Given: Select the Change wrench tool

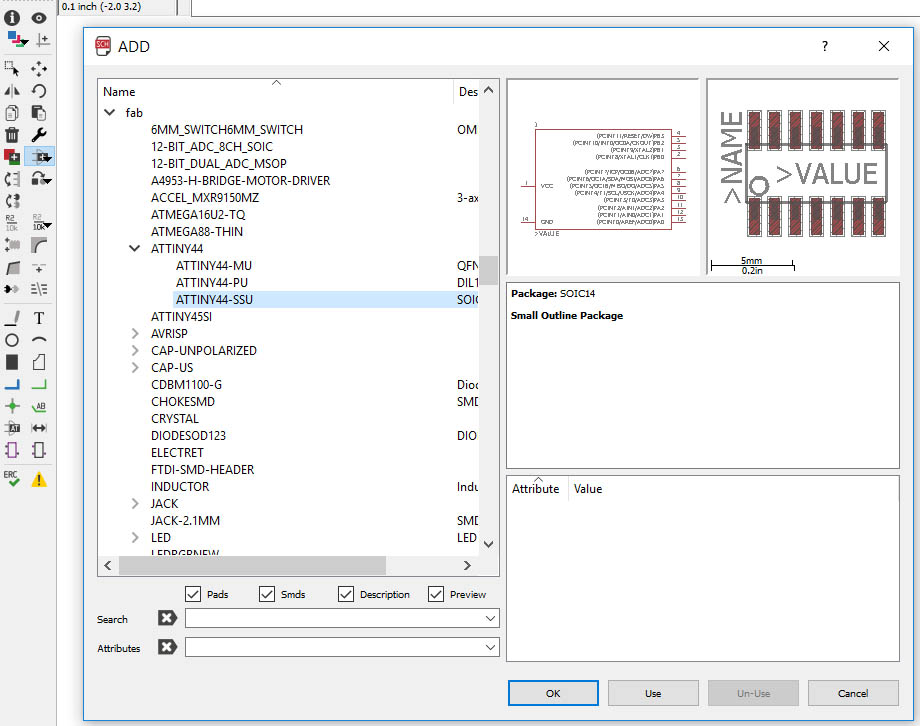Looking at the screenshot, I should tap(39, 134).
